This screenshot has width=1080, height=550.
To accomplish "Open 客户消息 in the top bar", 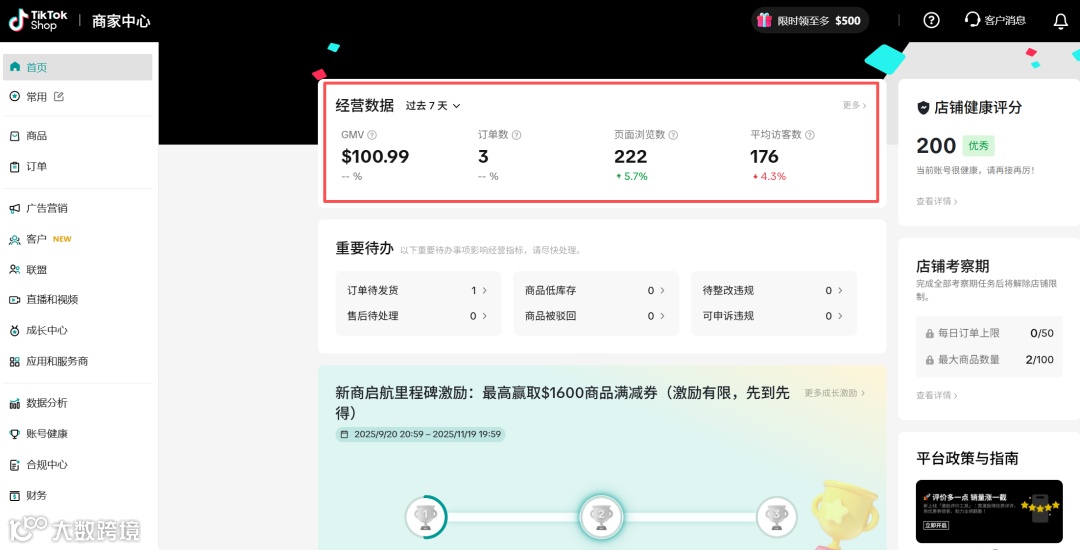I will (x=995, y=21).
